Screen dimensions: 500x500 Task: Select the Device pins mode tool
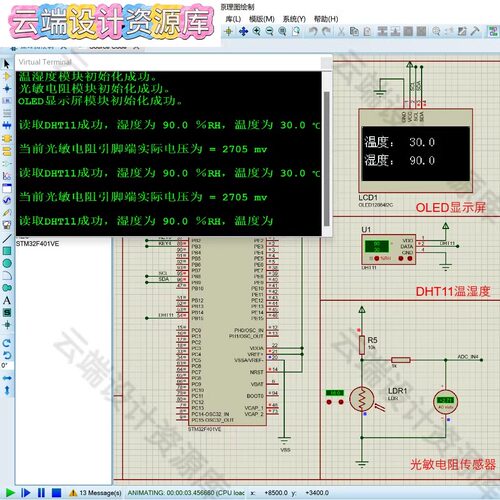[x=7, y=163]
